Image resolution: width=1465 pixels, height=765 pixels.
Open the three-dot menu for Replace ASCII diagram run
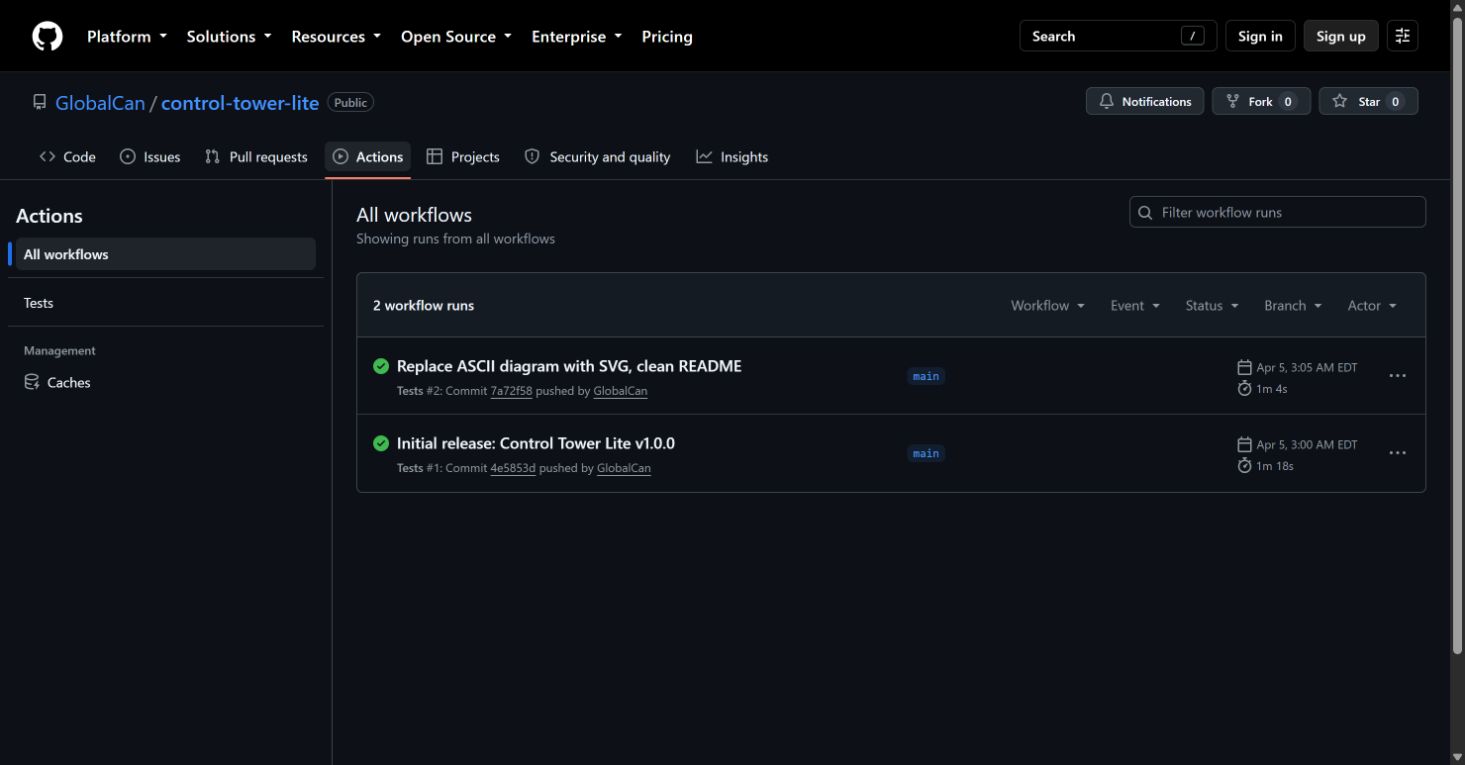point(1398,376)
